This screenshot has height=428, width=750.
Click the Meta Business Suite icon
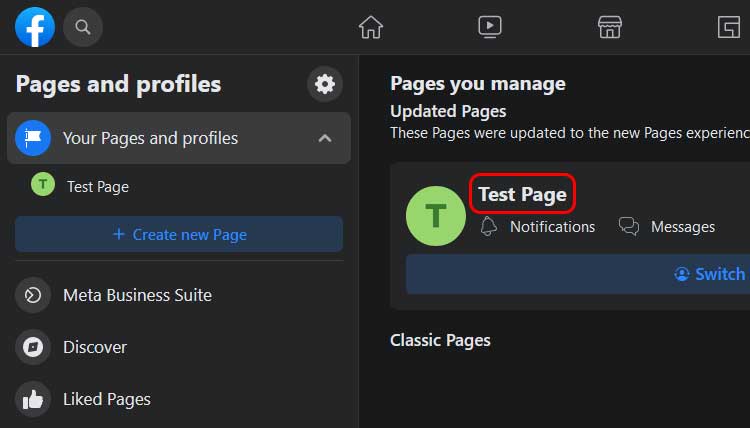pos(33,295)
